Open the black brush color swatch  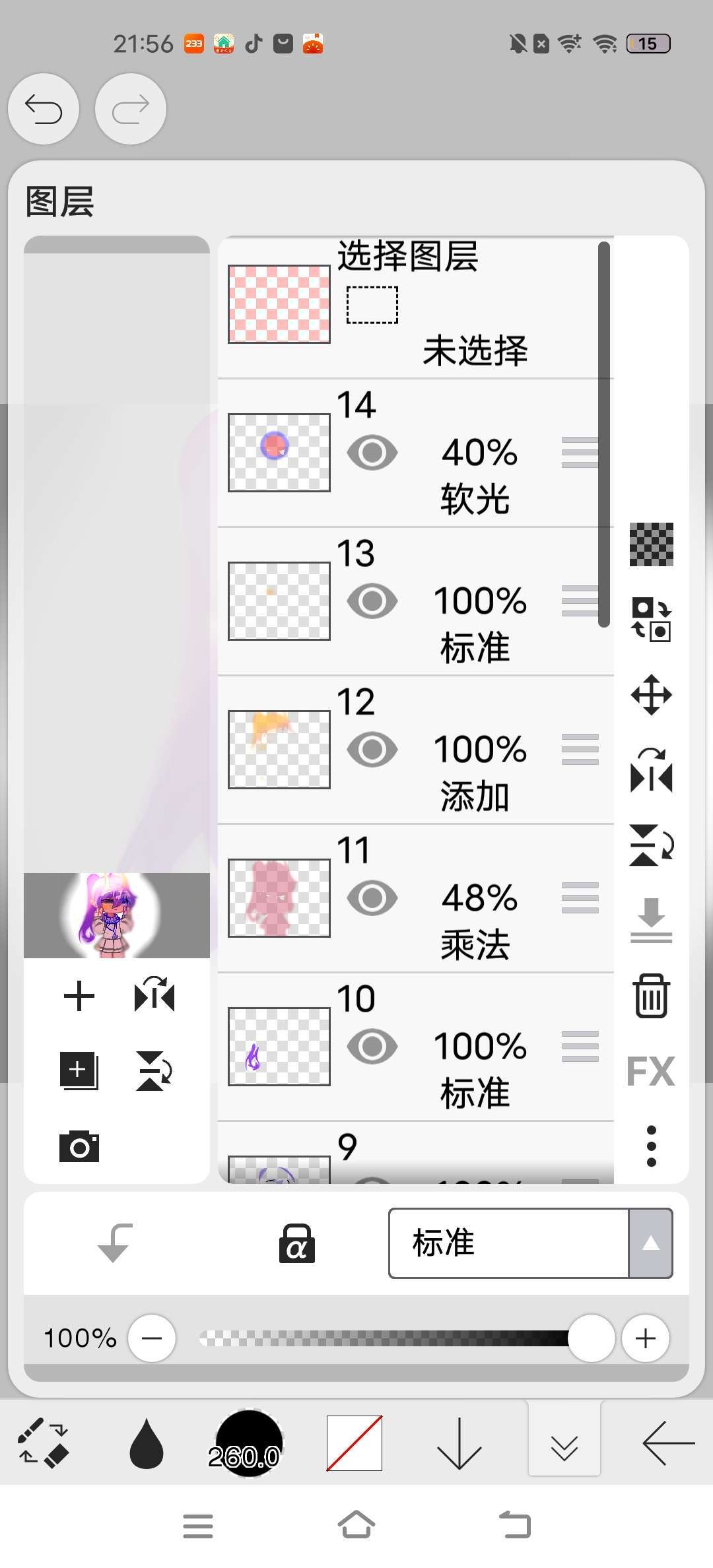click(249, 1443)
